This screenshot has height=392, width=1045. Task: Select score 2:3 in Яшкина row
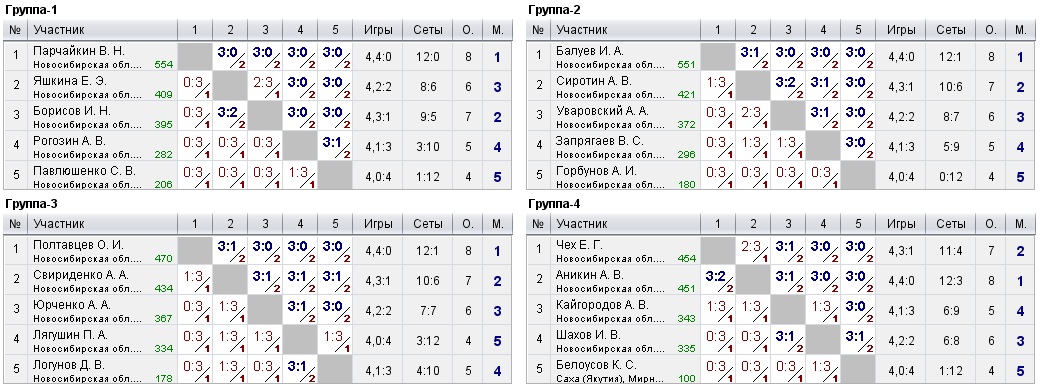[265, 83]
